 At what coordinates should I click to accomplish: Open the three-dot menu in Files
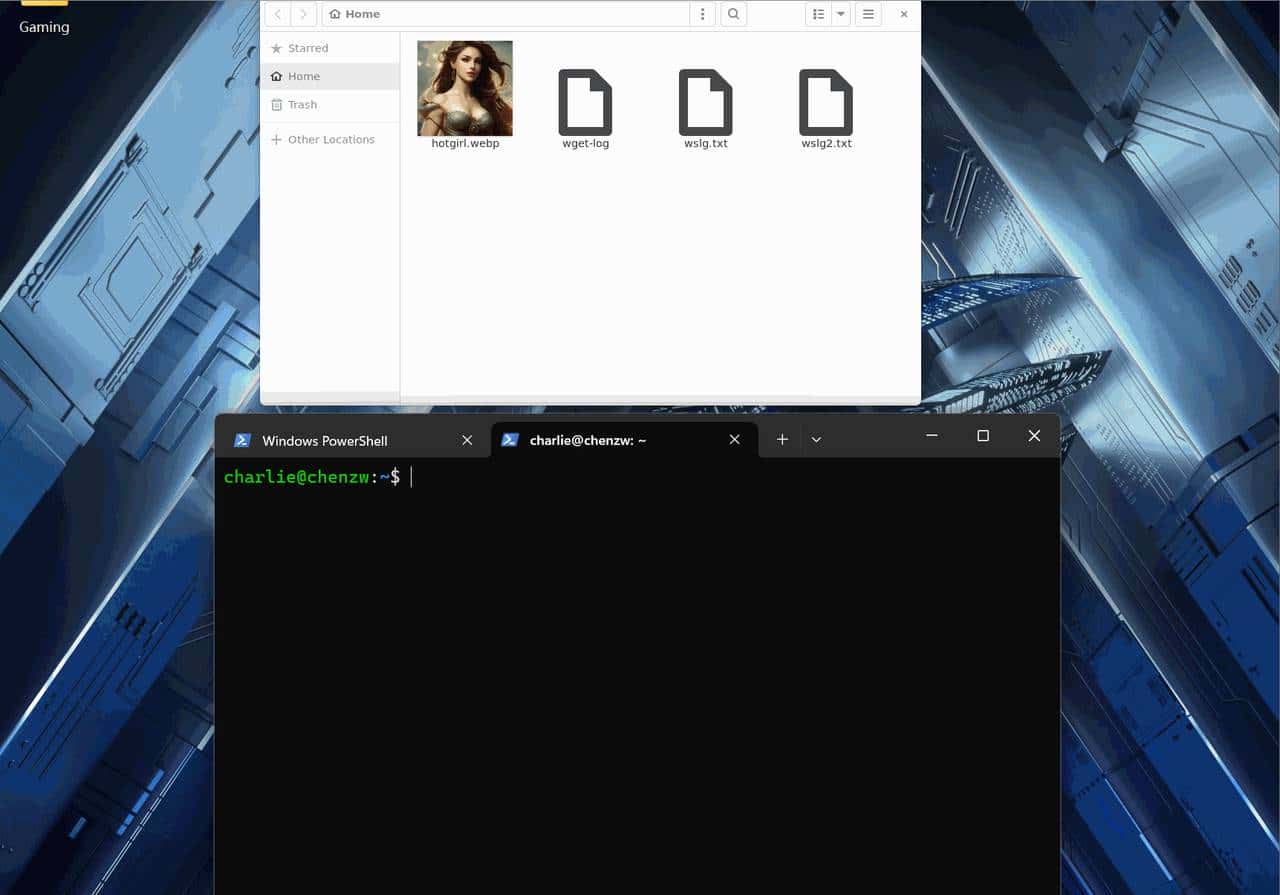tap(703, 14)
